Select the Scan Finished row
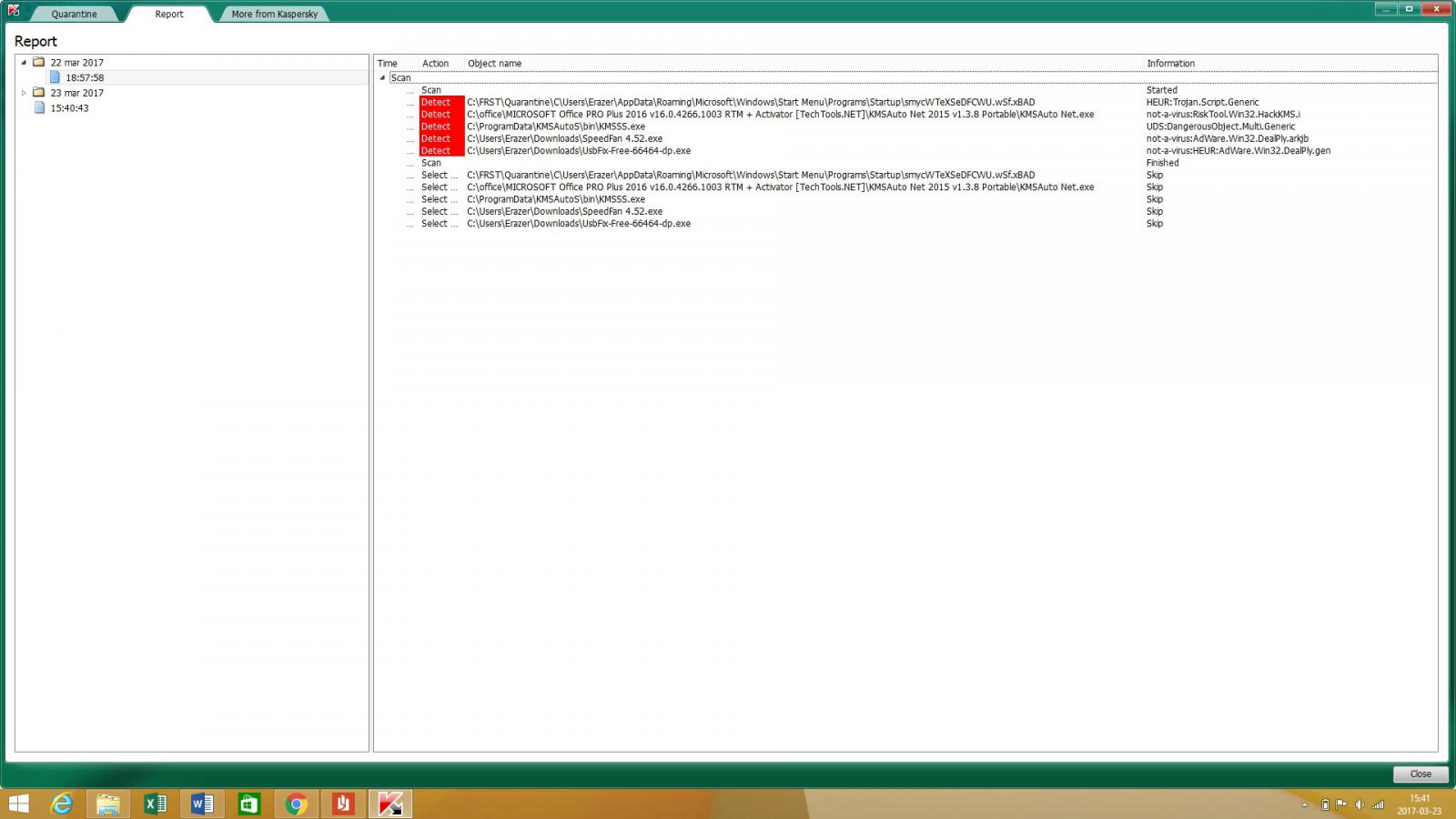 [x=905, y=163]
